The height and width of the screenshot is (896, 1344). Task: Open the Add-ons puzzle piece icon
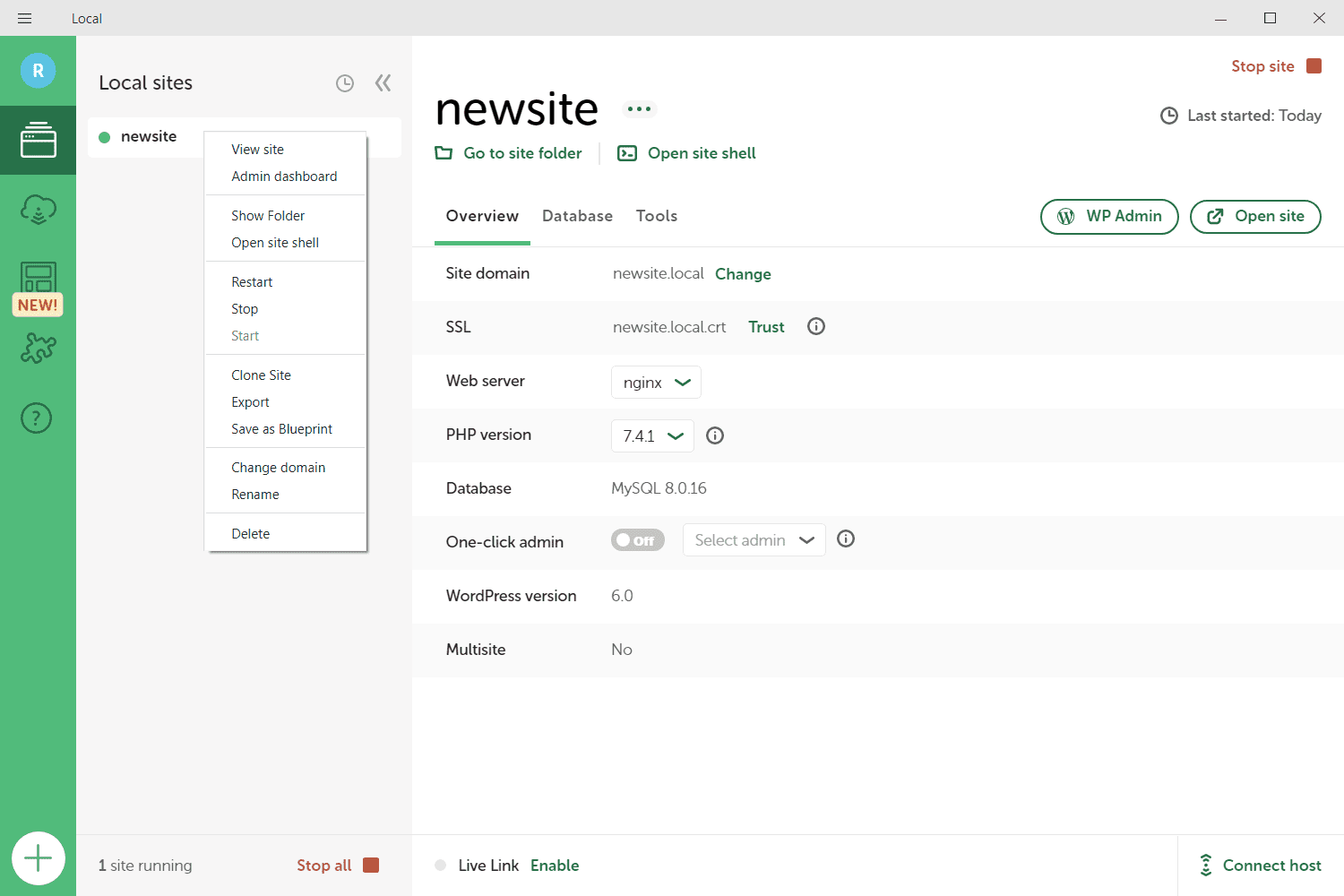(x=38, y=348)
